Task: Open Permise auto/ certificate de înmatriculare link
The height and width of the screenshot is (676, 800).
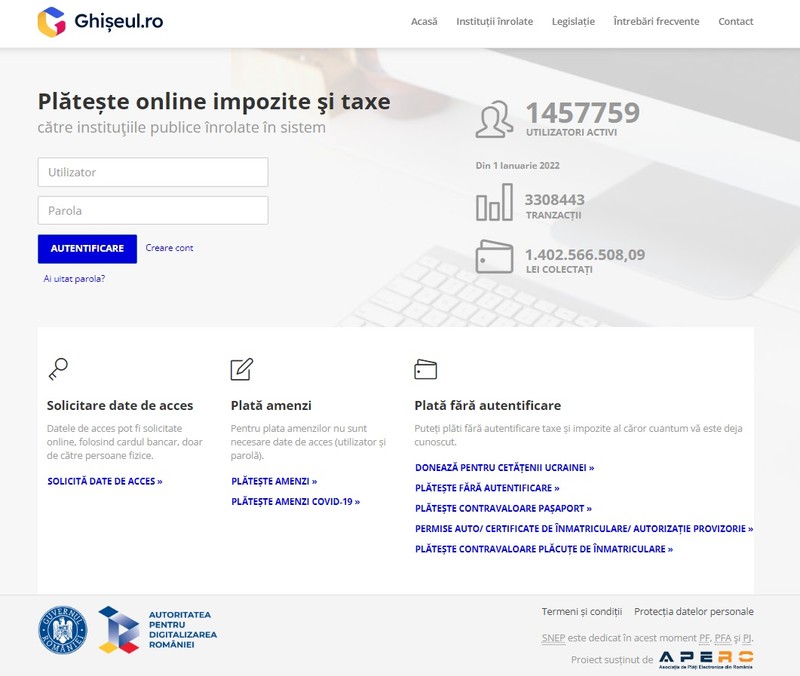Action: [584, 529]
